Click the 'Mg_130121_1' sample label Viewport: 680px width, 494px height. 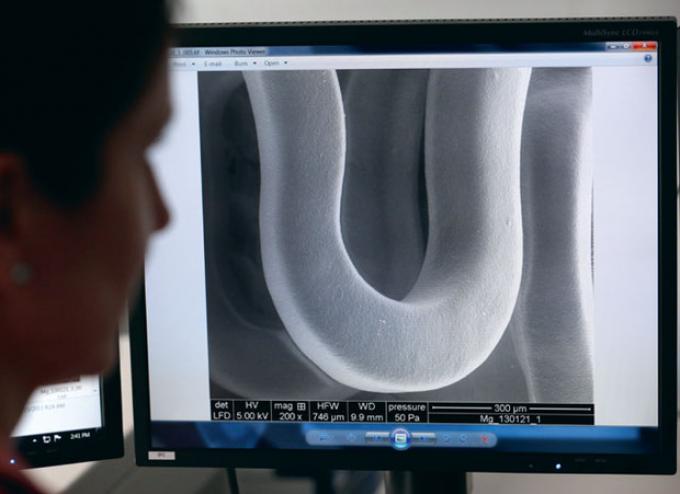coord(510,419)
